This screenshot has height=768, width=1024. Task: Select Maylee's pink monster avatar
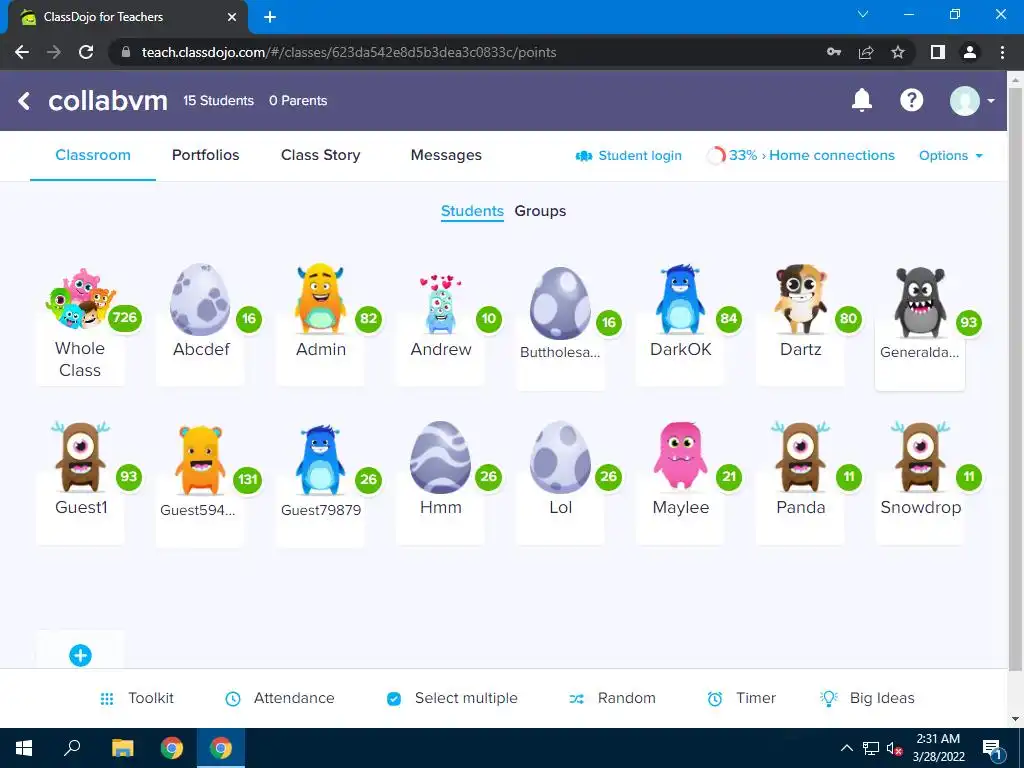pos(680,455)
